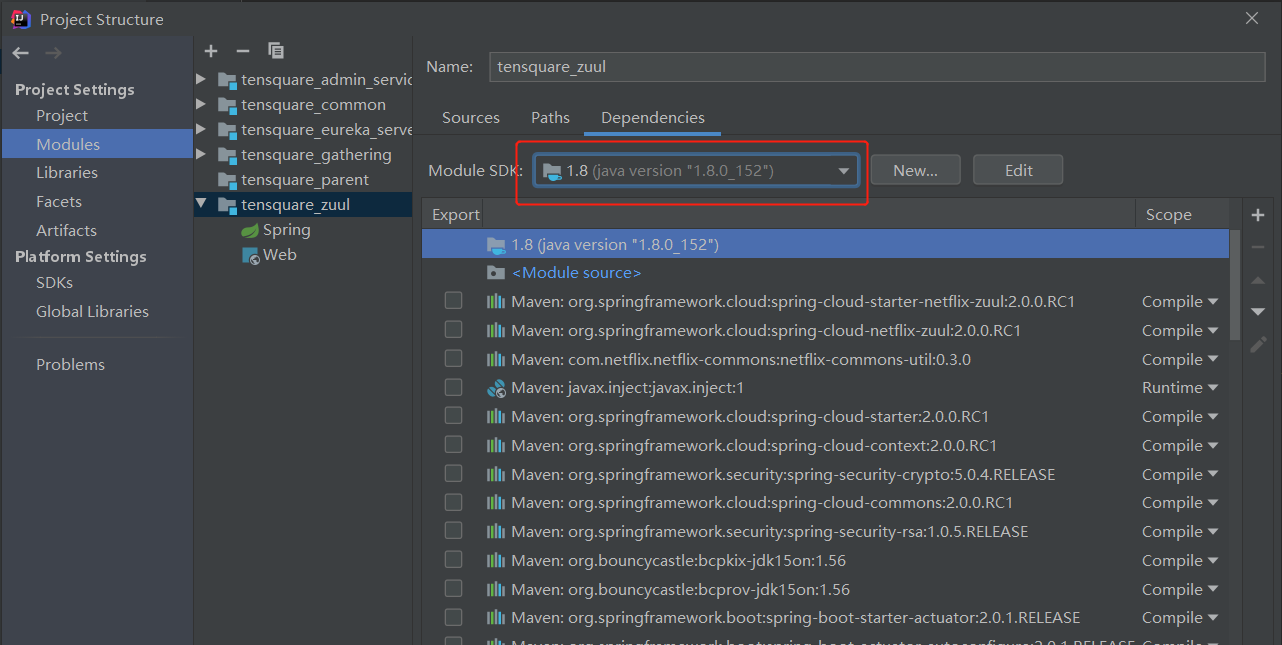This screenshot has width=1282, height=645.
Task: Click library icon of spring-cloud-starter-netflix-zuul
Action: (496, 302)
